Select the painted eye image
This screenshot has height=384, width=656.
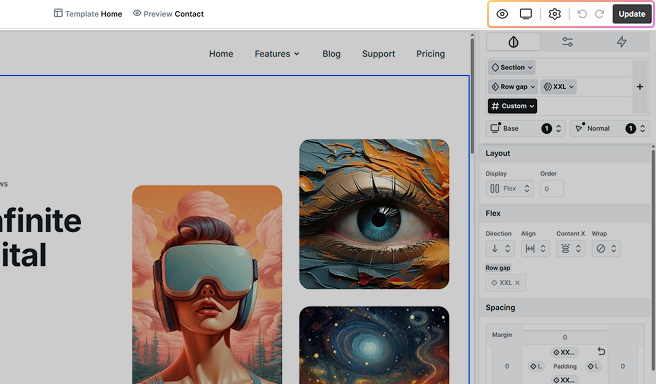pos(374,214)
